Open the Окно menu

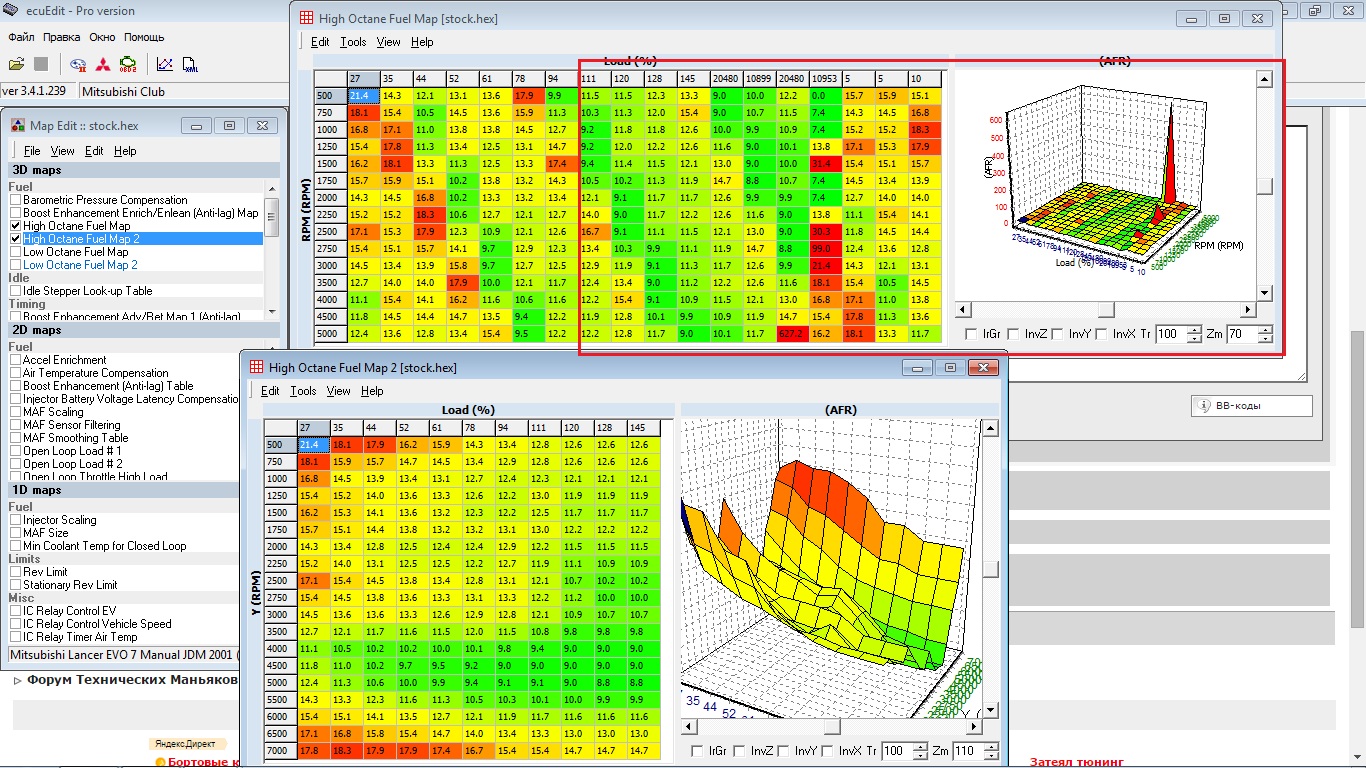click(x=102, y=37)
